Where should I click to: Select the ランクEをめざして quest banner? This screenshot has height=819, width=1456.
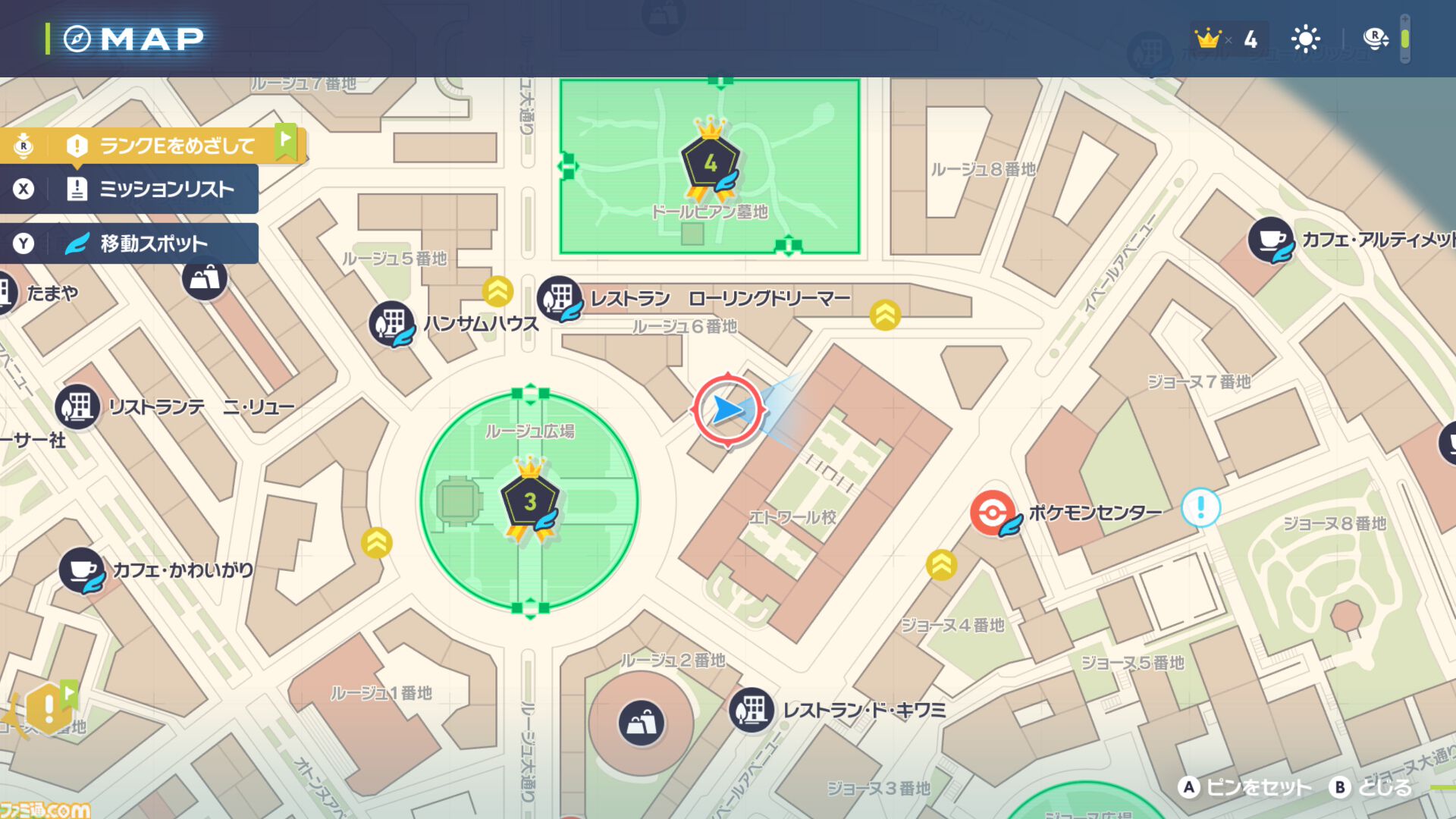(152, 145)
